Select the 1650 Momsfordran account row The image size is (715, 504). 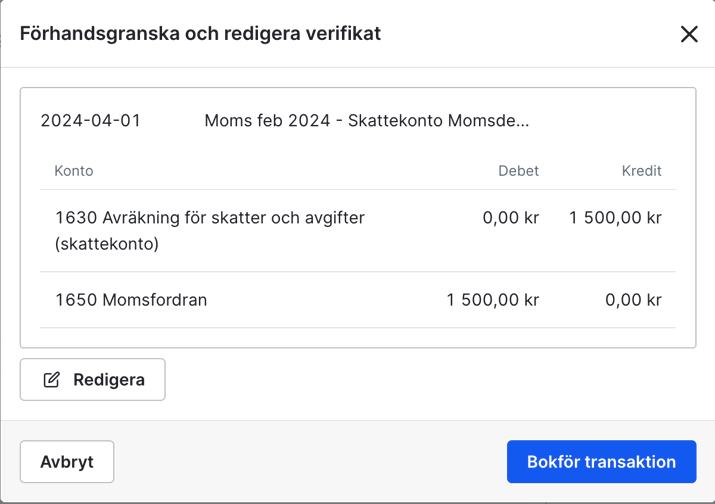coord(131,300)
